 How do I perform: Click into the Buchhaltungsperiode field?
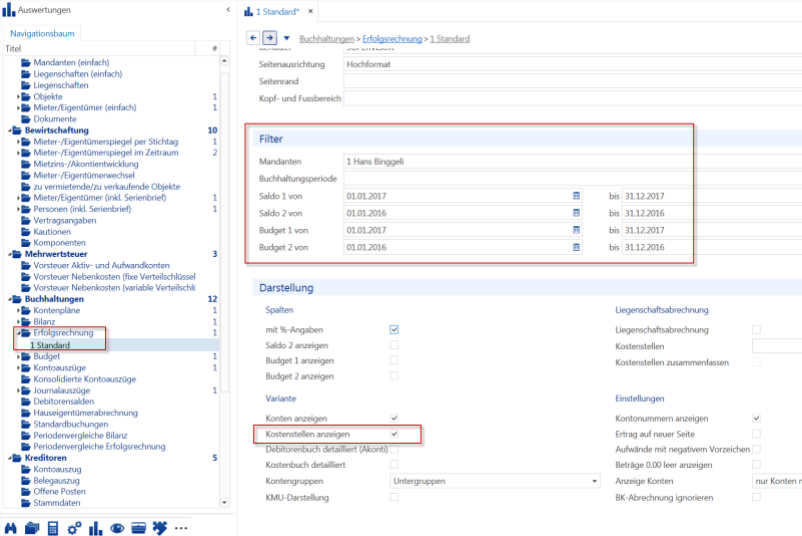572,178
